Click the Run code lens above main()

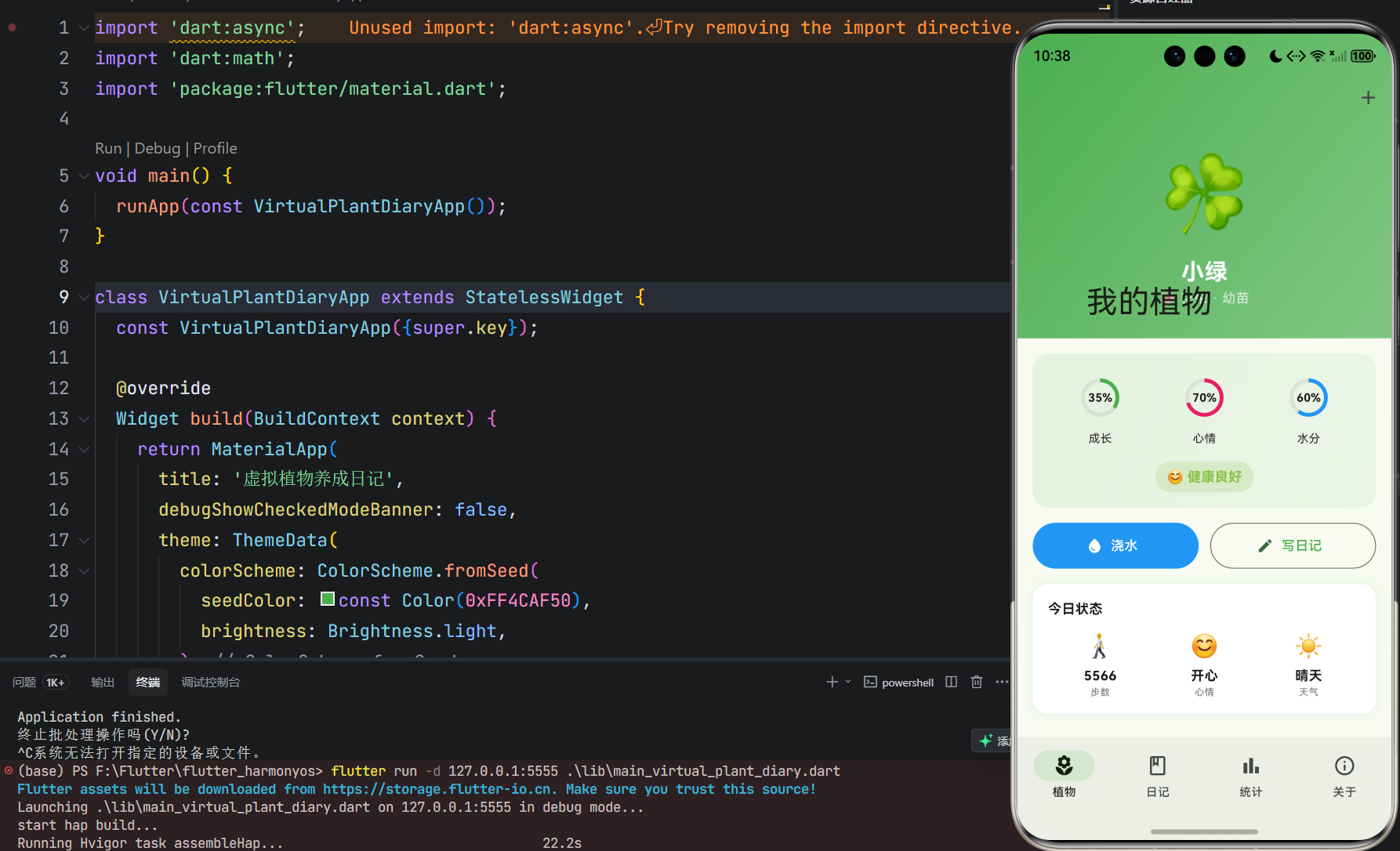[x=108, y=148]
